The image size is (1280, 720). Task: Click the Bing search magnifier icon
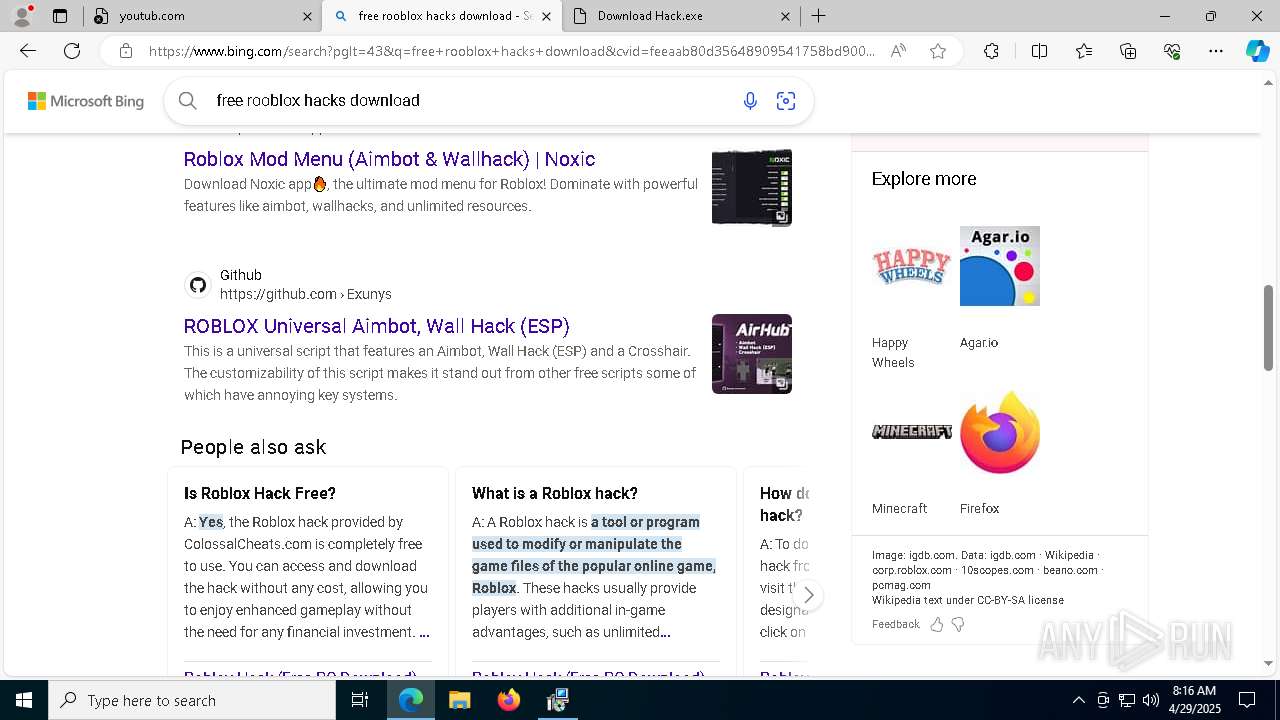[x=187, y=100]
